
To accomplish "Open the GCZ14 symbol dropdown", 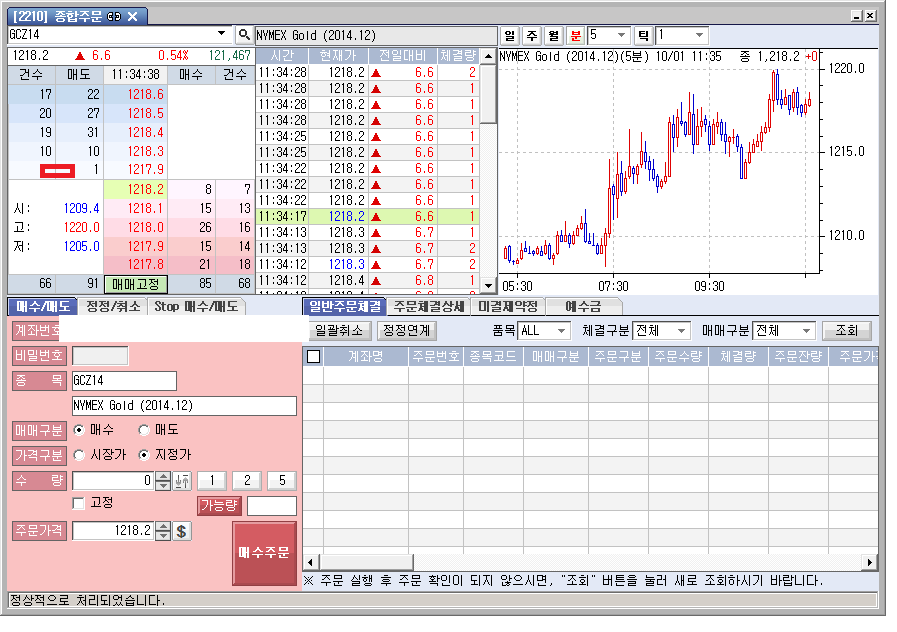I will pyautogui.click(x=222, y=34).
